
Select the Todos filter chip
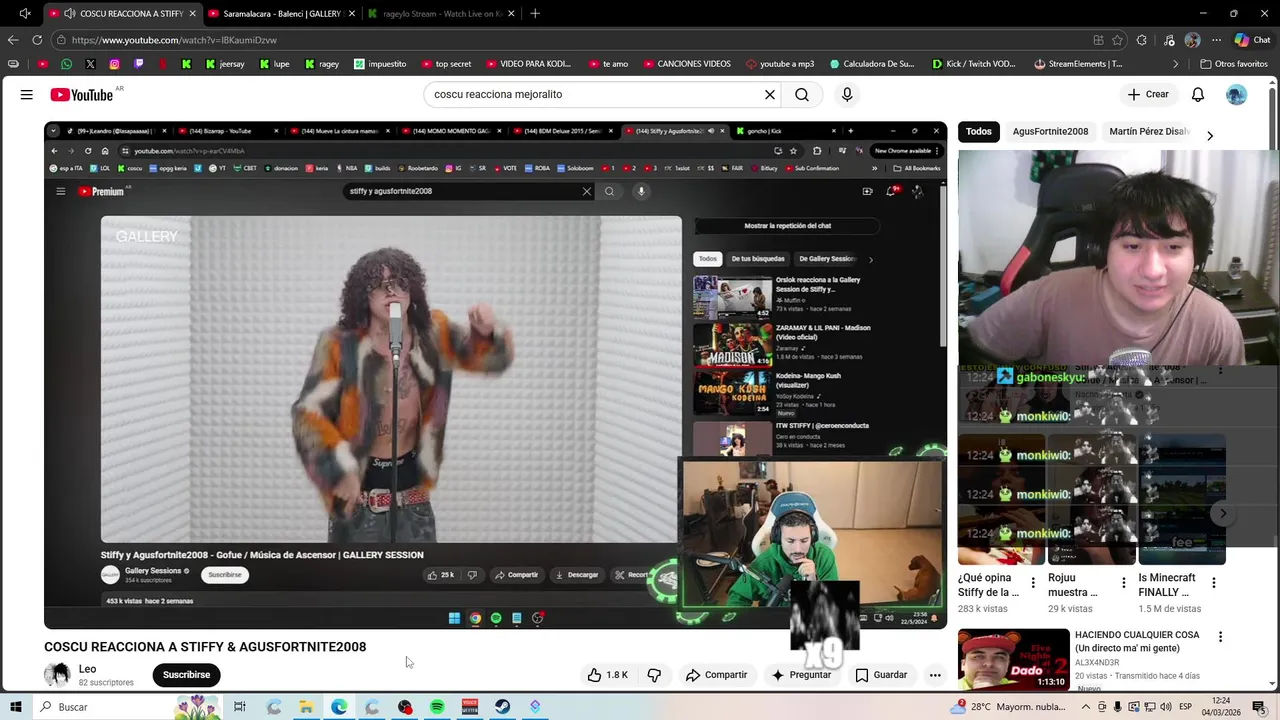(x=979, y=132)
